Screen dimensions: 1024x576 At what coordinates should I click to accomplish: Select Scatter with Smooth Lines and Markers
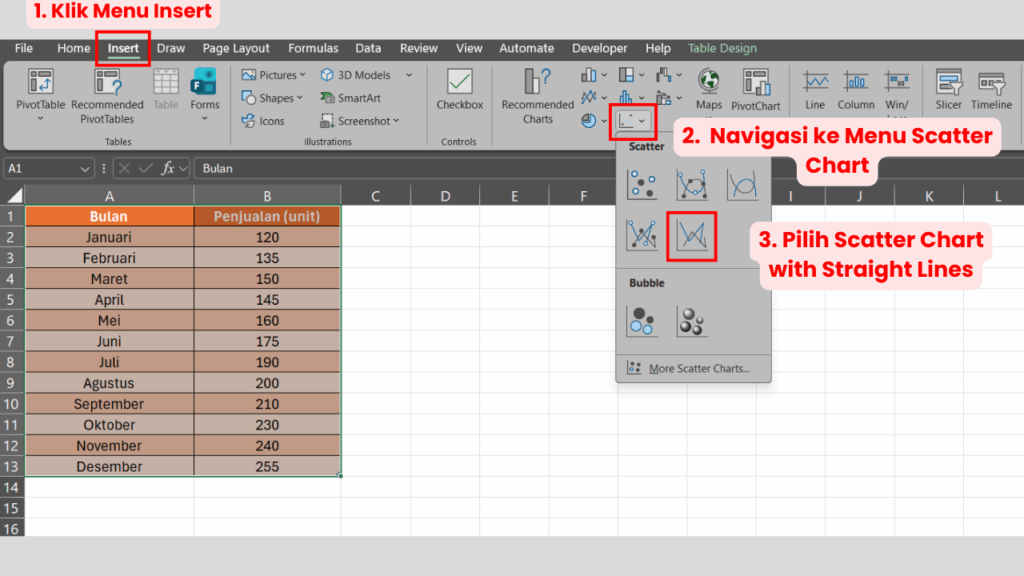click(x=691, y=183)
